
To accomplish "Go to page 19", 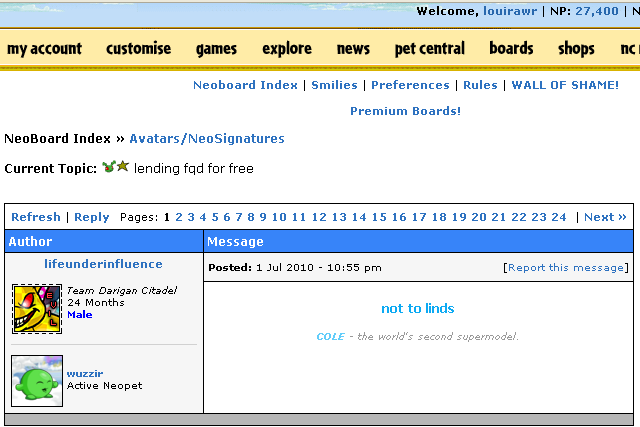I will pyautogui.click(x=459, y=217).
